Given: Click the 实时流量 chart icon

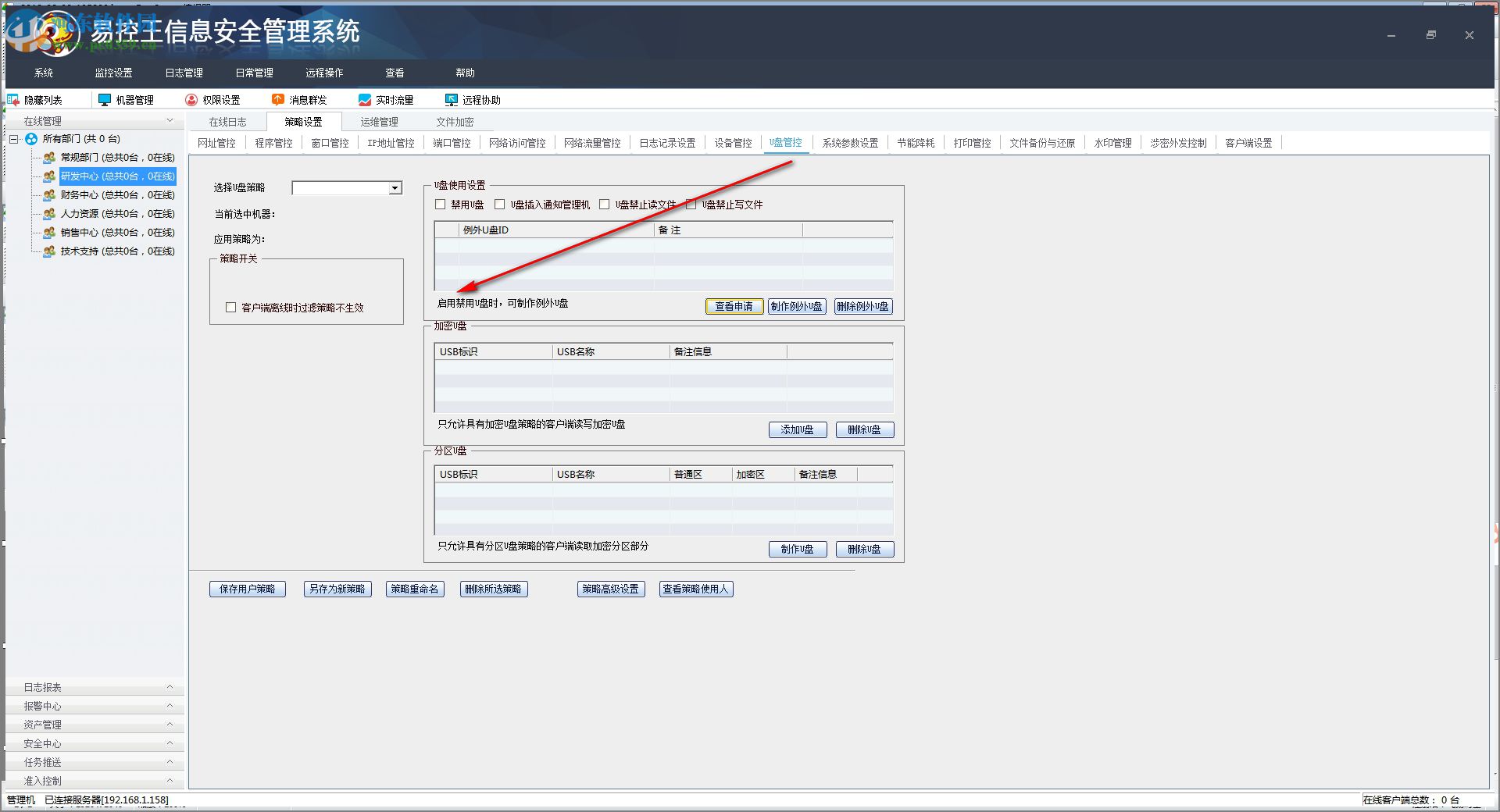Looking at the screenshot, I should [364, 100].
